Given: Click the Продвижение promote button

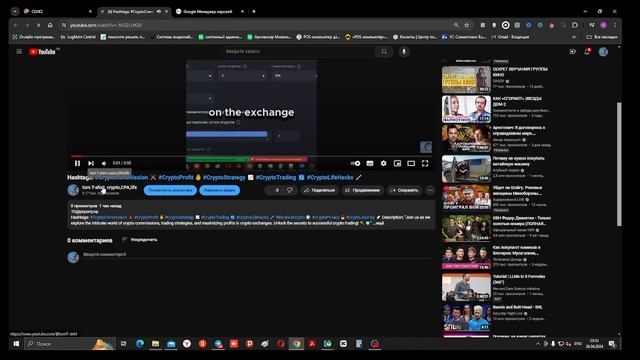Looking at the screenshot, I should 362,190.
